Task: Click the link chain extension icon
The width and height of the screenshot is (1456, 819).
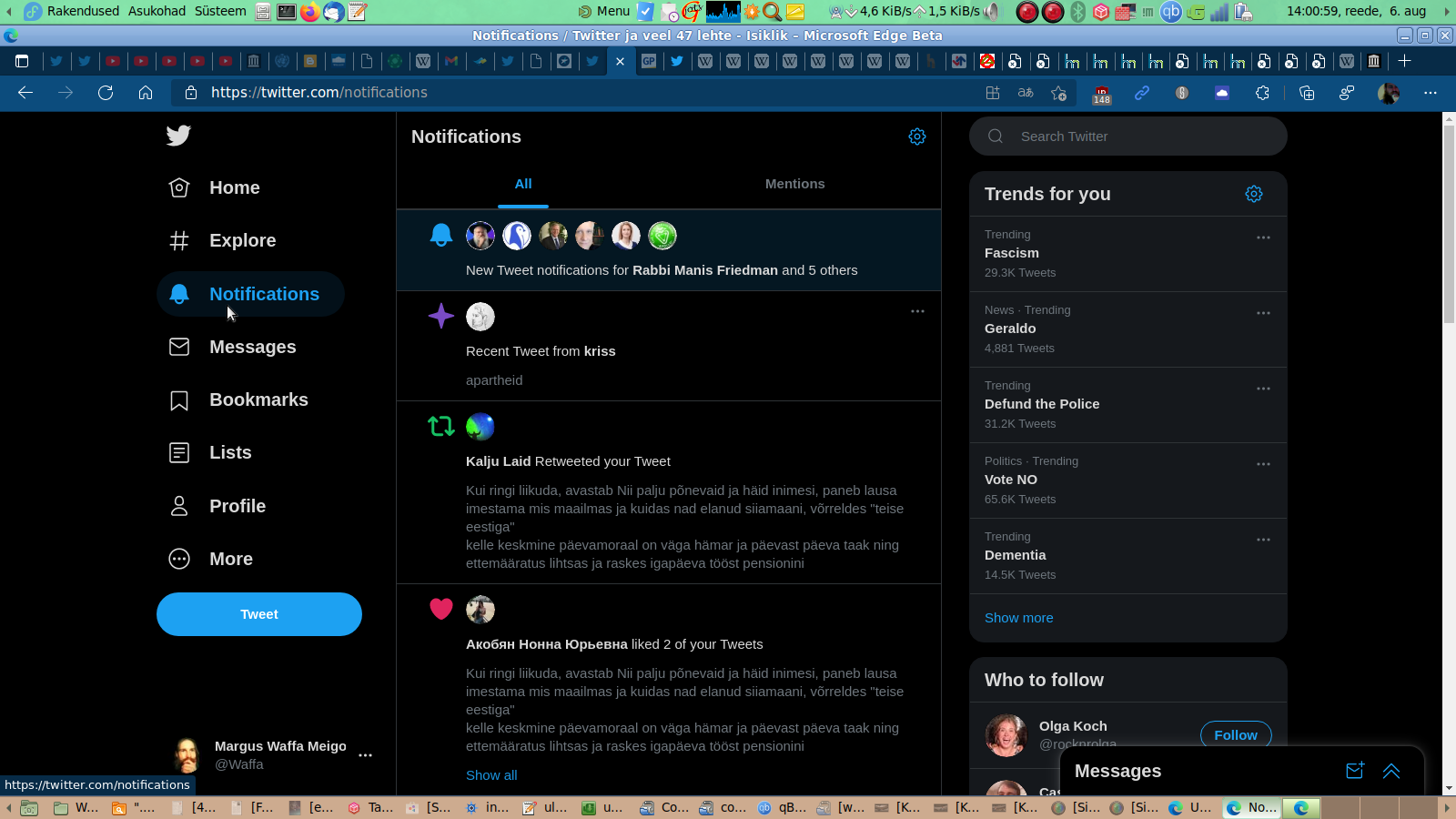Action: click(x=1142, y=93)
